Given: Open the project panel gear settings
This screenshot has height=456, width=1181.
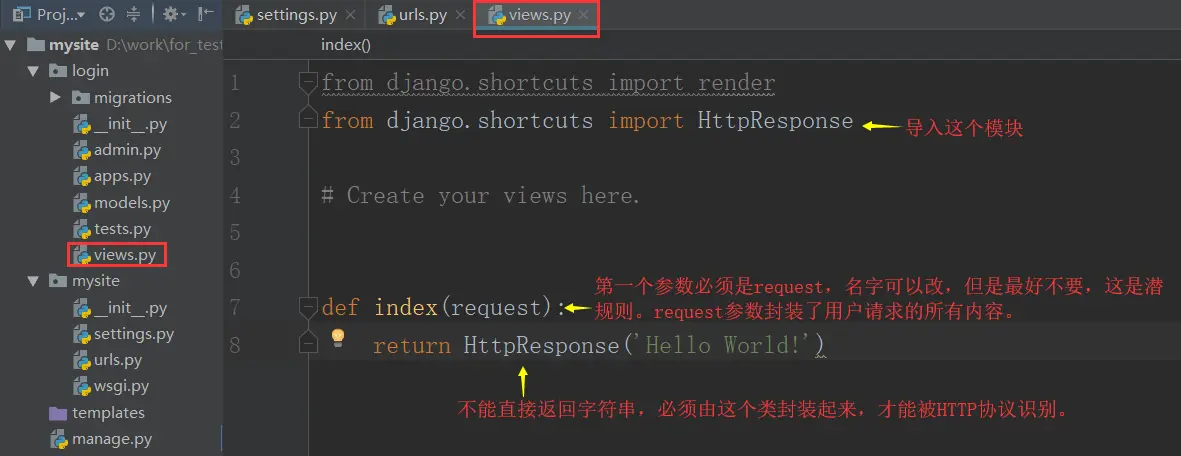Looking at the screenshot, I should [174, 14].
